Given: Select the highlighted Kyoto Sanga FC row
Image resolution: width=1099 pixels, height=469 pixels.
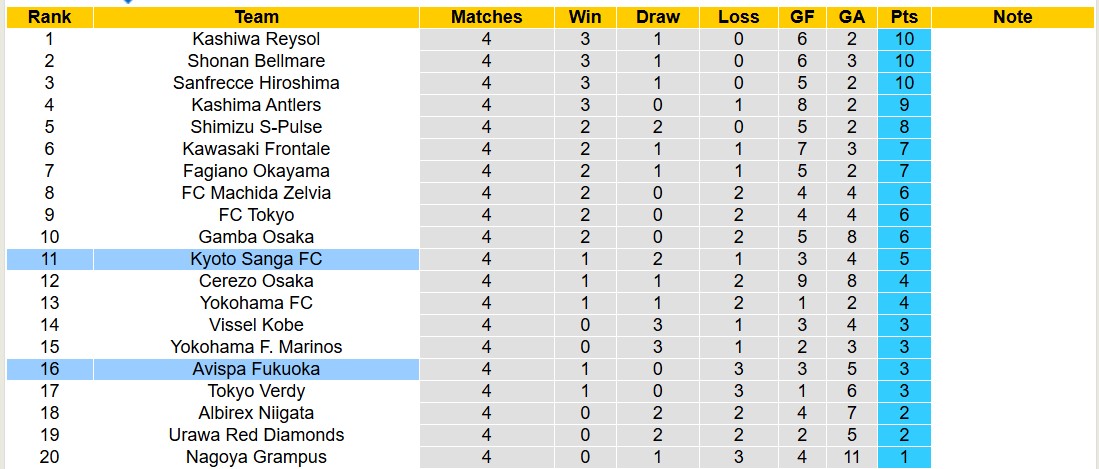Looking at the screenshot, I should point(256,259).
